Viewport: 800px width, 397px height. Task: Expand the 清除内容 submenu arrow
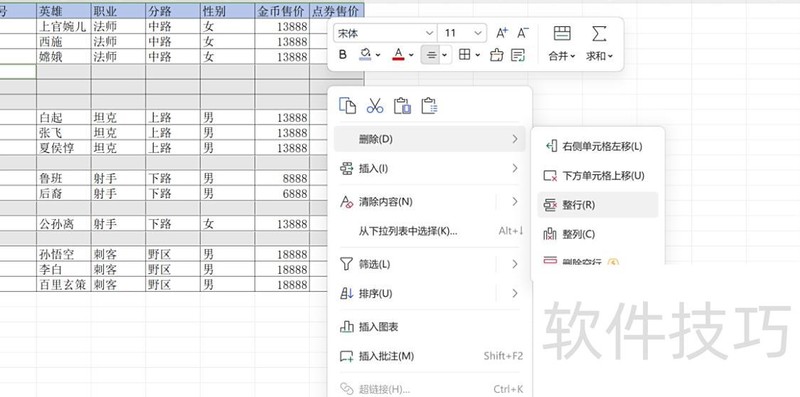pos(515,202)
